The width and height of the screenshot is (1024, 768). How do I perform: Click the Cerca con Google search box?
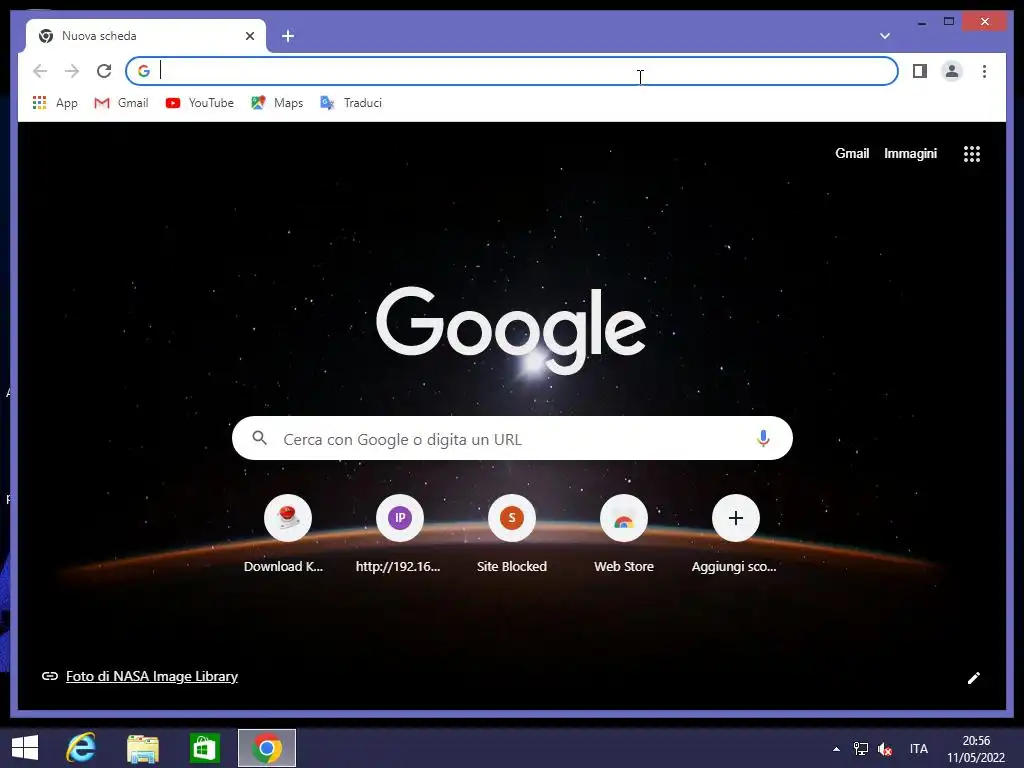point(512,438)
